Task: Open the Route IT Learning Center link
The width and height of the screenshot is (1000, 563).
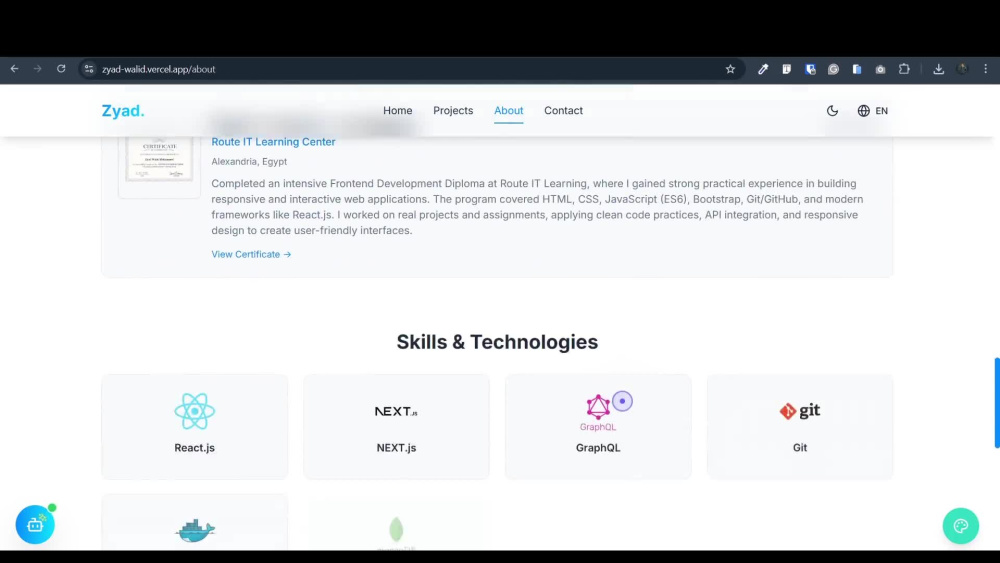Action: point(273,142)
